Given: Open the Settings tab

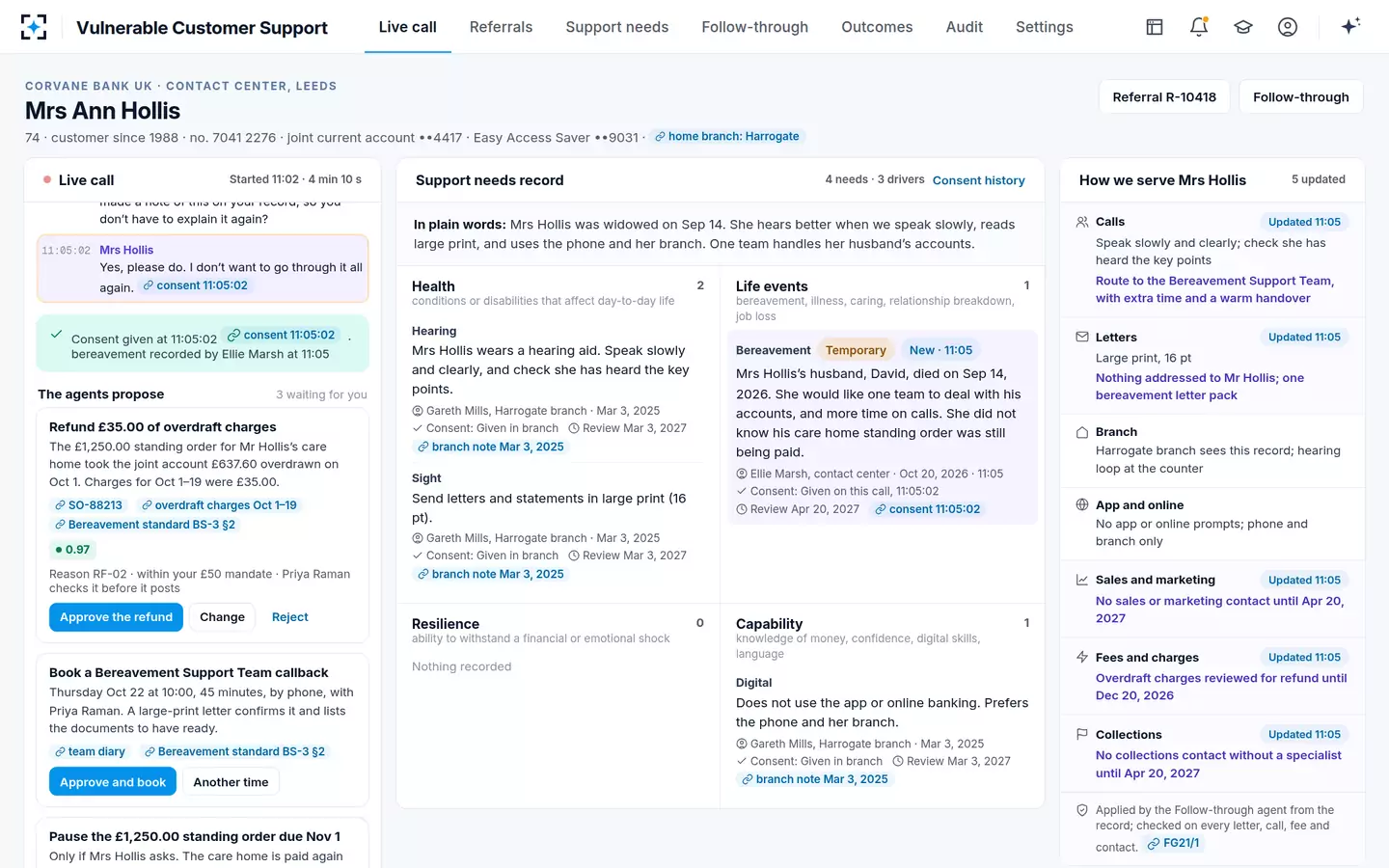Looking at the screenshot, I should point(1045,27).
